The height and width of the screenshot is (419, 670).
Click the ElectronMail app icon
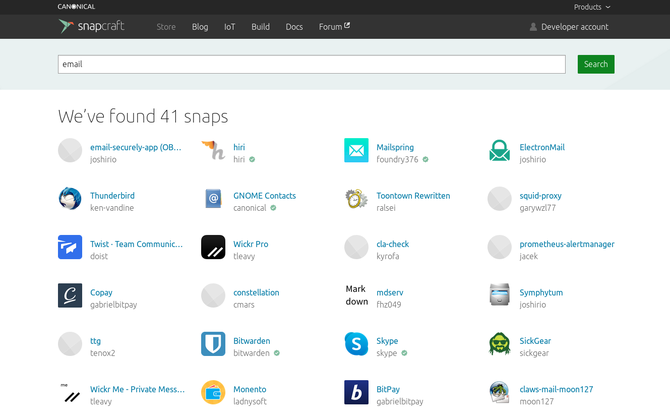[x=500, y=151]
